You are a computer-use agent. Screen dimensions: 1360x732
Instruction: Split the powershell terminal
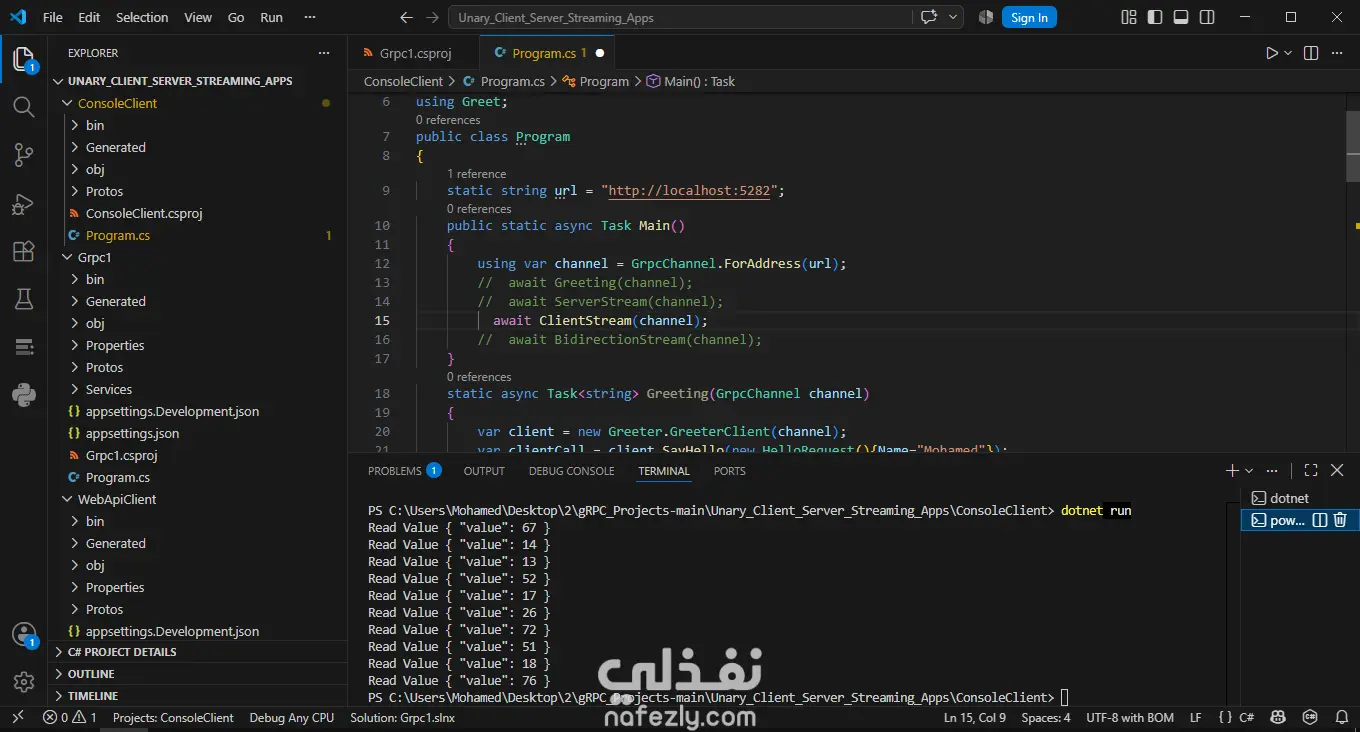pyautogui.click(x=1319, y=520)
